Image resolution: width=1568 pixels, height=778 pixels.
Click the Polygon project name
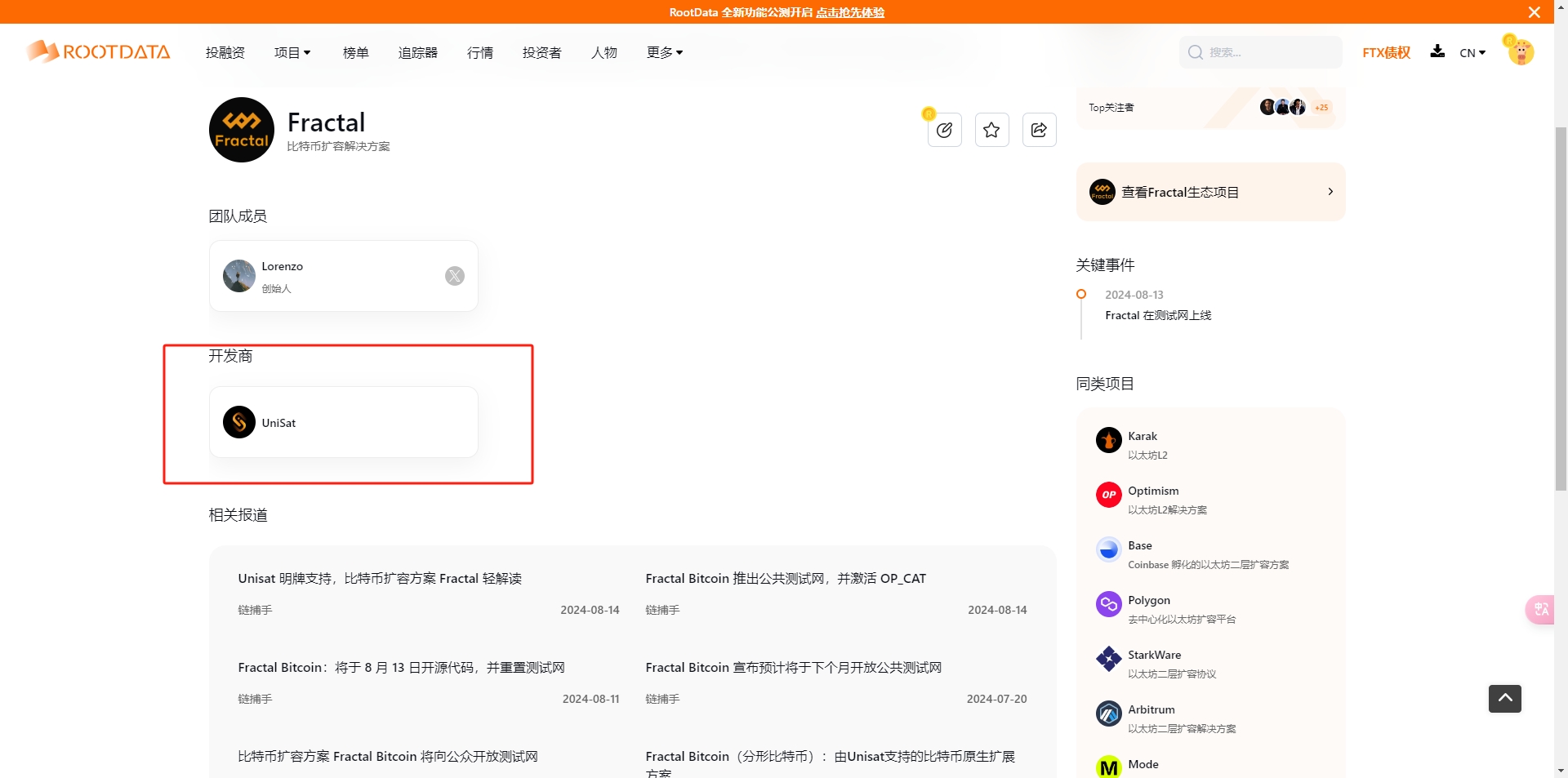1149,600
